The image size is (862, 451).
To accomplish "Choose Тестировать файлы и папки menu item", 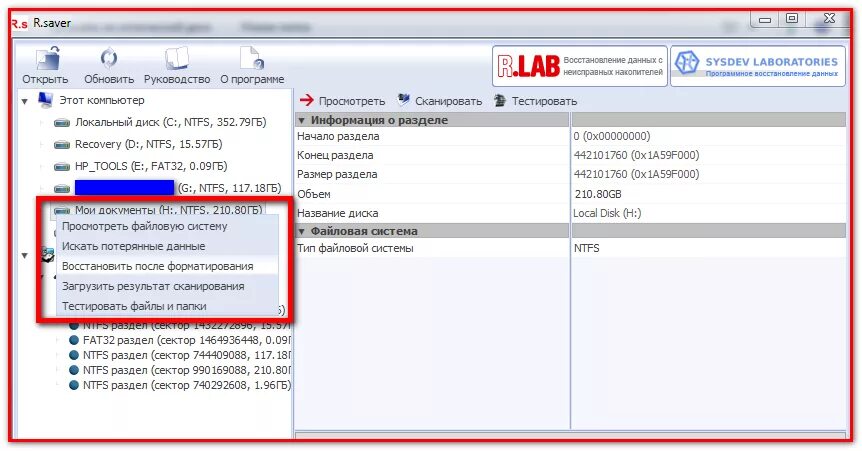I will pos(168,306).
